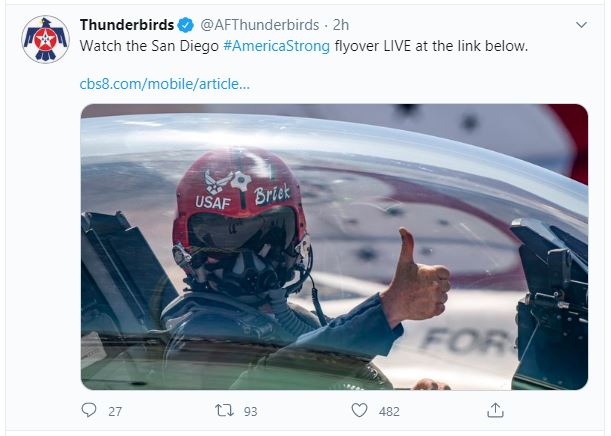The height and width of the screenshot is (436, 611).
Task: Click the Thunderbirds display name
Action: pyautogui.click(x=127, y=25)
